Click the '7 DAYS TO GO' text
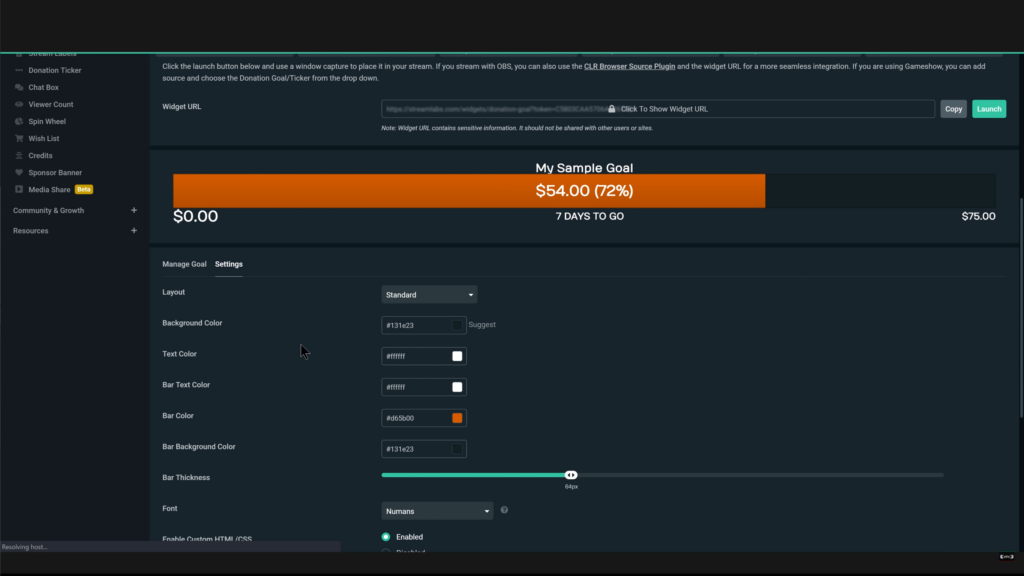The width and height of the screenshot is (1024, 576). 590,216
